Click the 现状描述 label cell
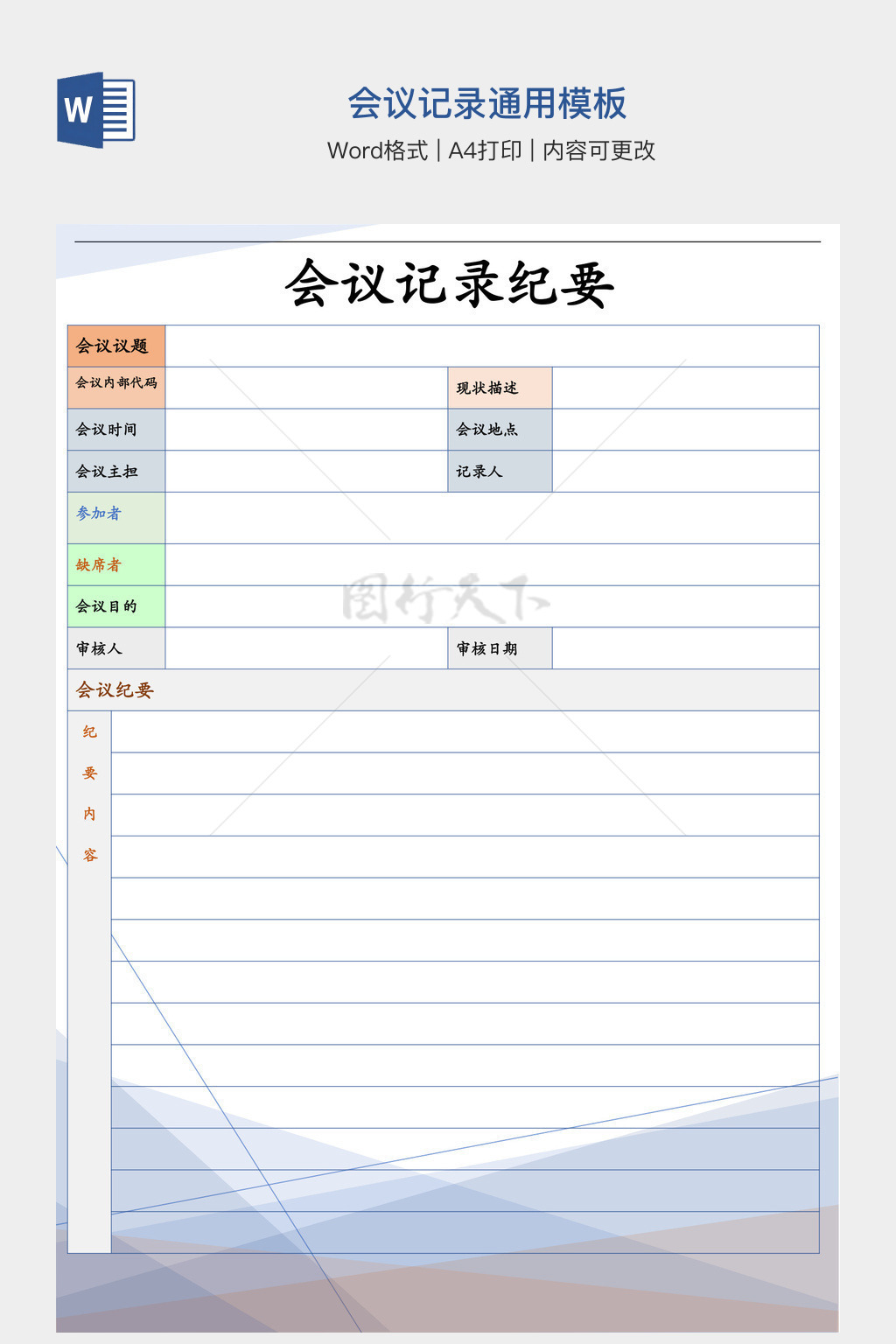896x1344 pixels. 500,388
